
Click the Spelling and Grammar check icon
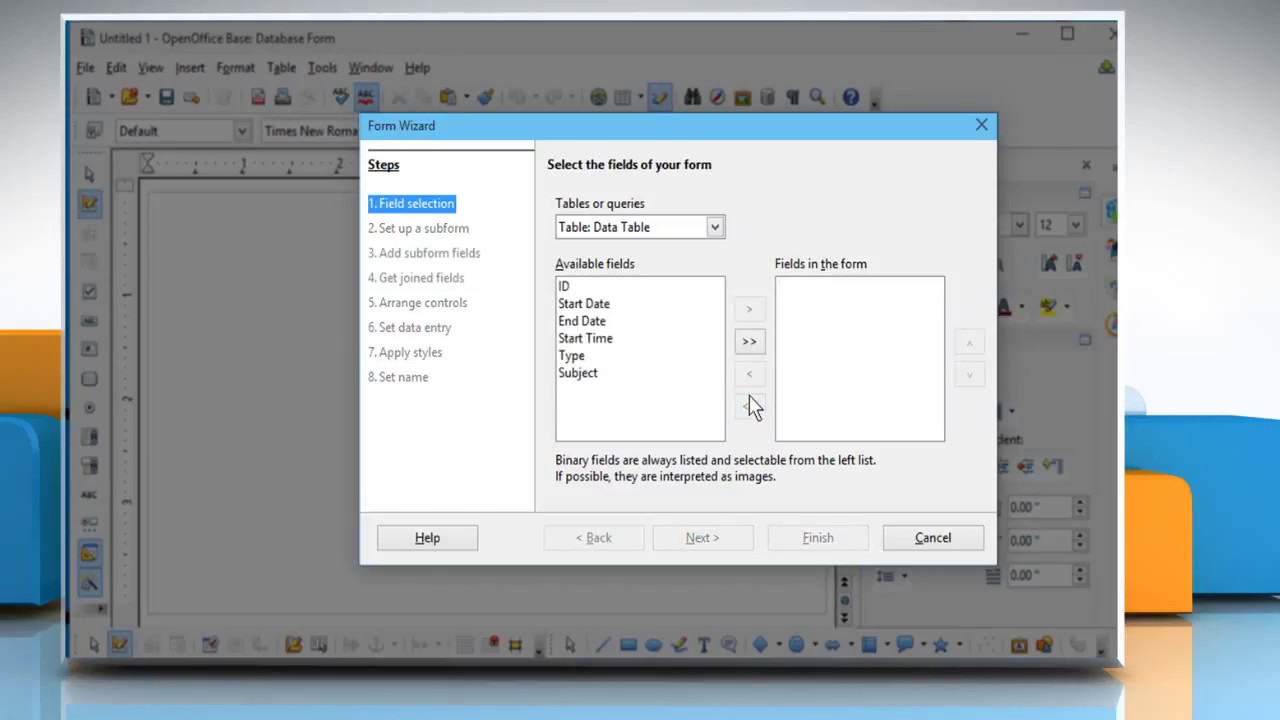pyautogui.click(x=341, y=97)
